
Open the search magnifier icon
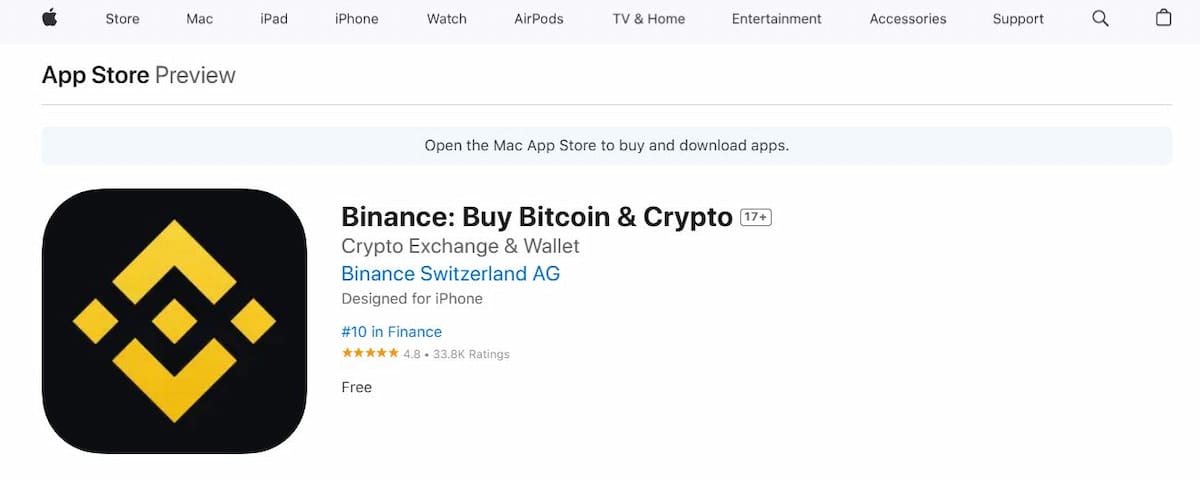click(x=1100, y=18)
